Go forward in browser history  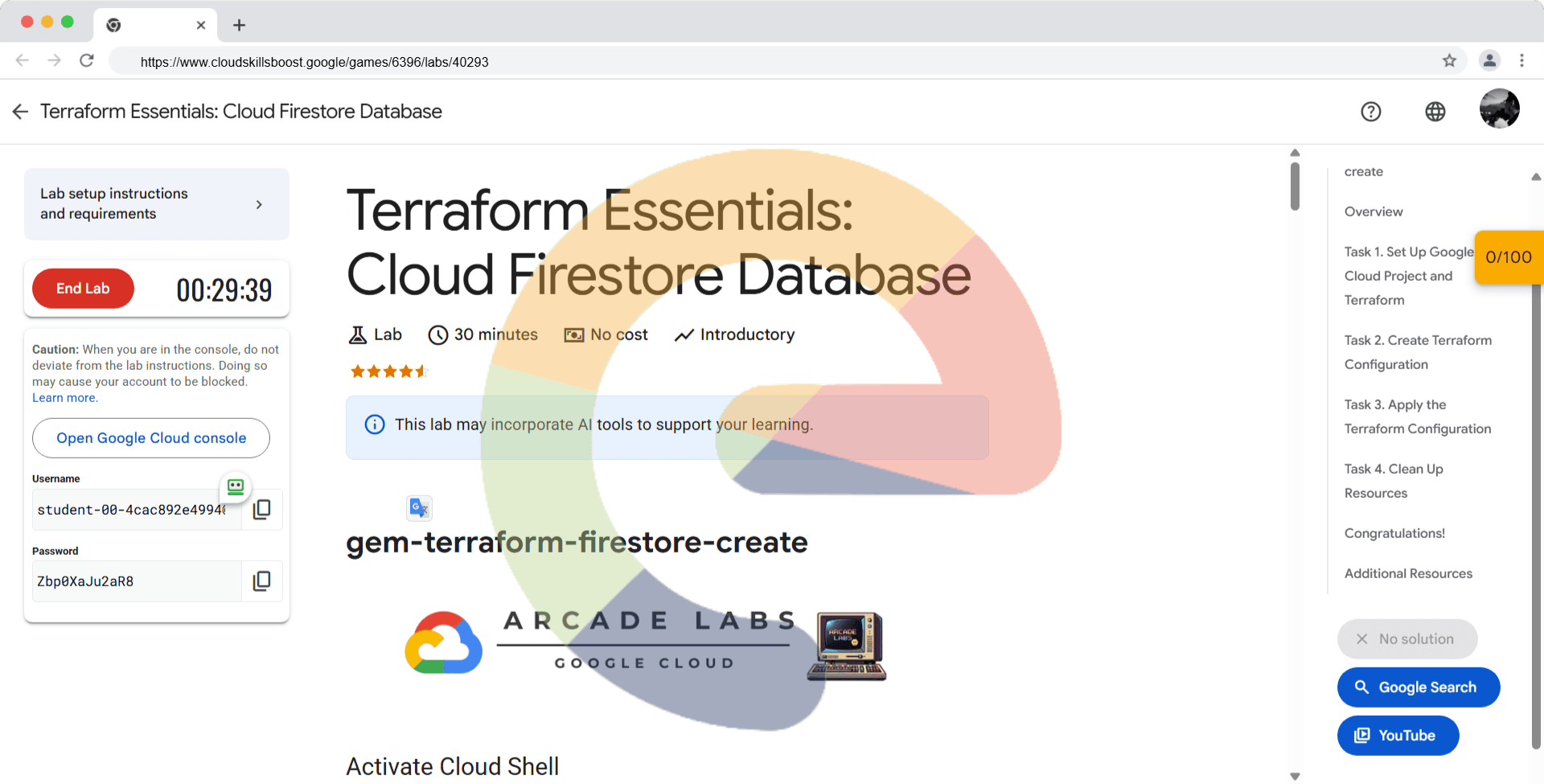54,60
